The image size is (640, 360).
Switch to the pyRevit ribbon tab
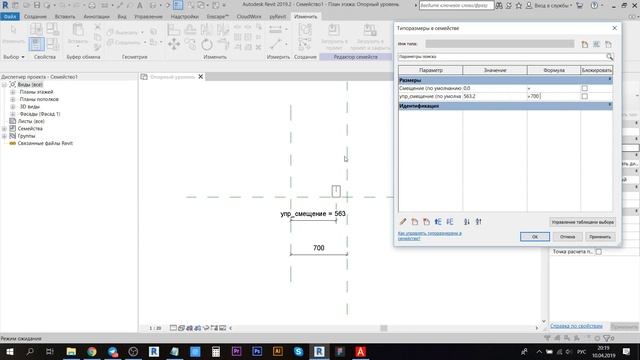[278, 16]
